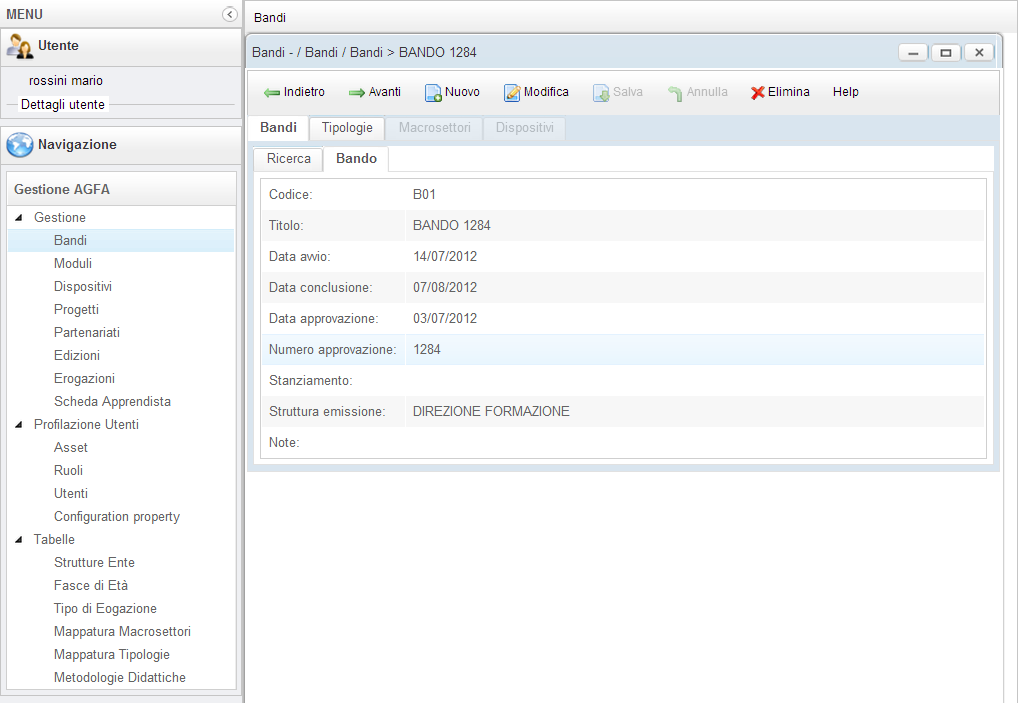The height and width of the screenshot is (703, 1019).
Task: Open Dettagli utente link
Action: pos(63,104)
